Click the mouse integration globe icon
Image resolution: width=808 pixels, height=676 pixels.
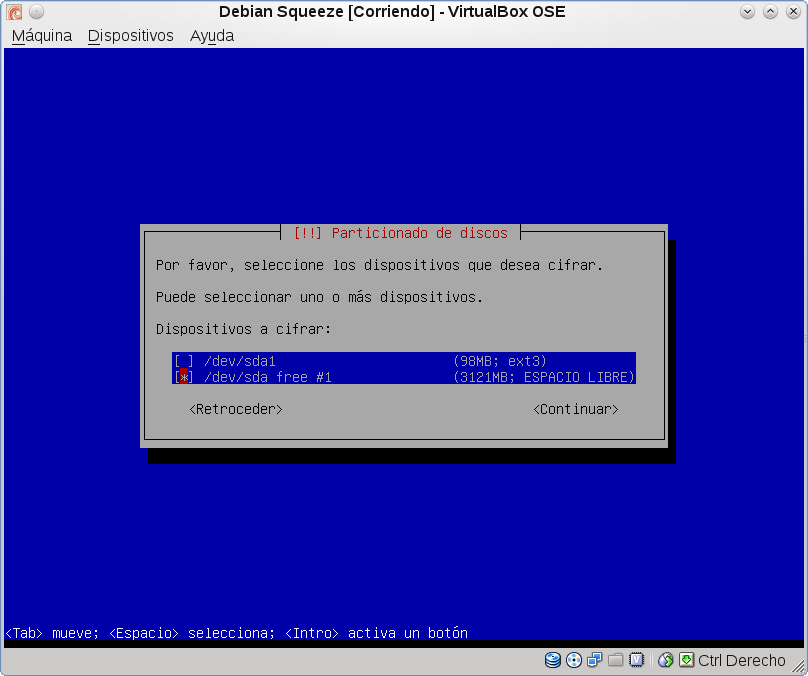pos(666,660)
